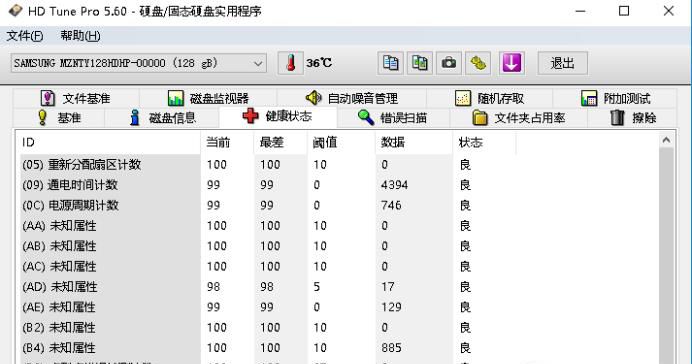
Task: Switch to the 磁盘信息 tab
Action: tap(162, 117)
